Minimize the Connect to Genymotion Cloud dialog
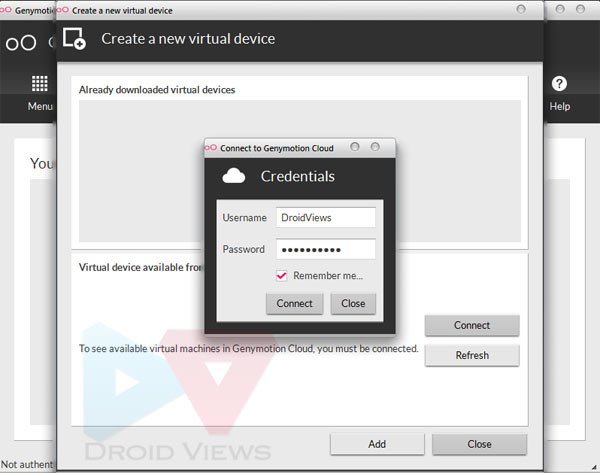600x473 pixels. click(355, 147)
